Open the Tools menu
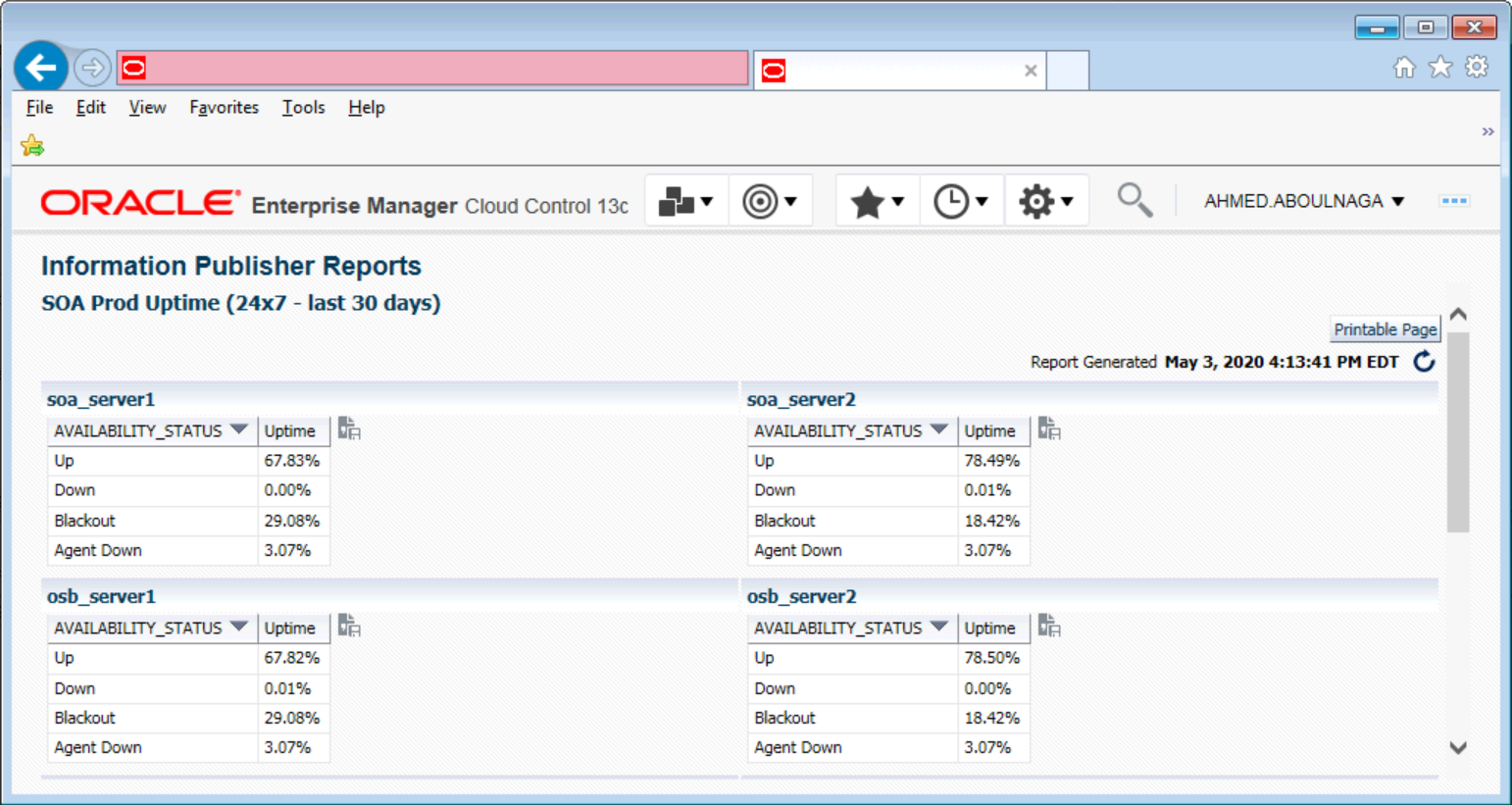This screenshot has width=1512, height=805. point(303,108)
